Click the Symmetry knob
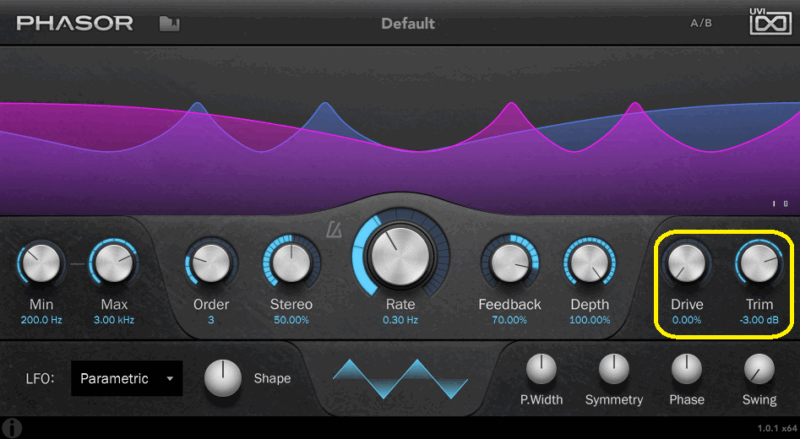Image resolution: width=800 pixels, height=439 pixels. (614, 369)
